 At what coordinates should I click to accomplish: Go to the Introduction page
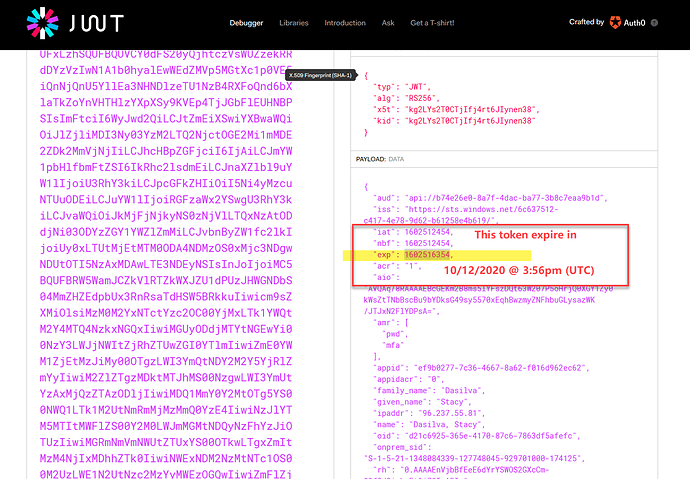click(345, 23)
